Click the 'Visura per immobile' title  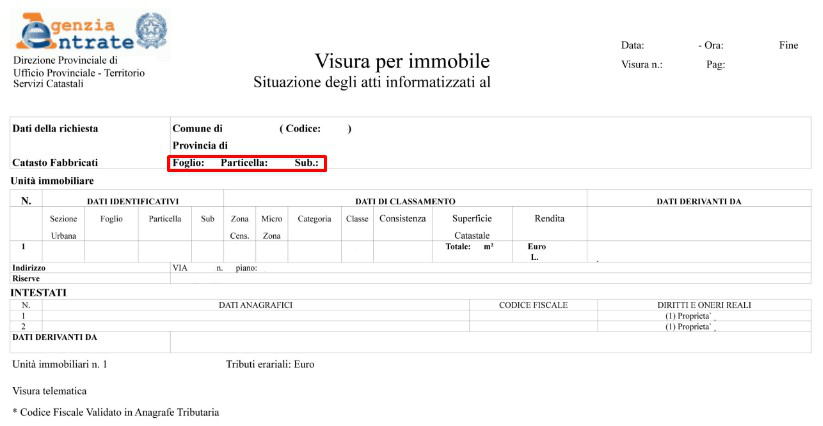402,61
